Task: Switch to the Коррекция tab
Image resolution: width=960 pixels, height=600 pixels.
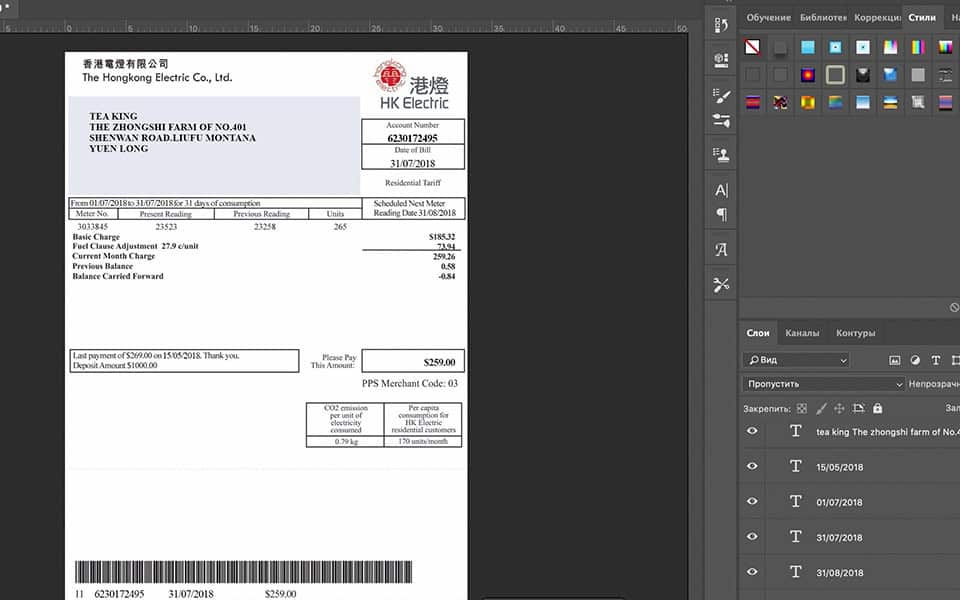Action: point(877,18)
